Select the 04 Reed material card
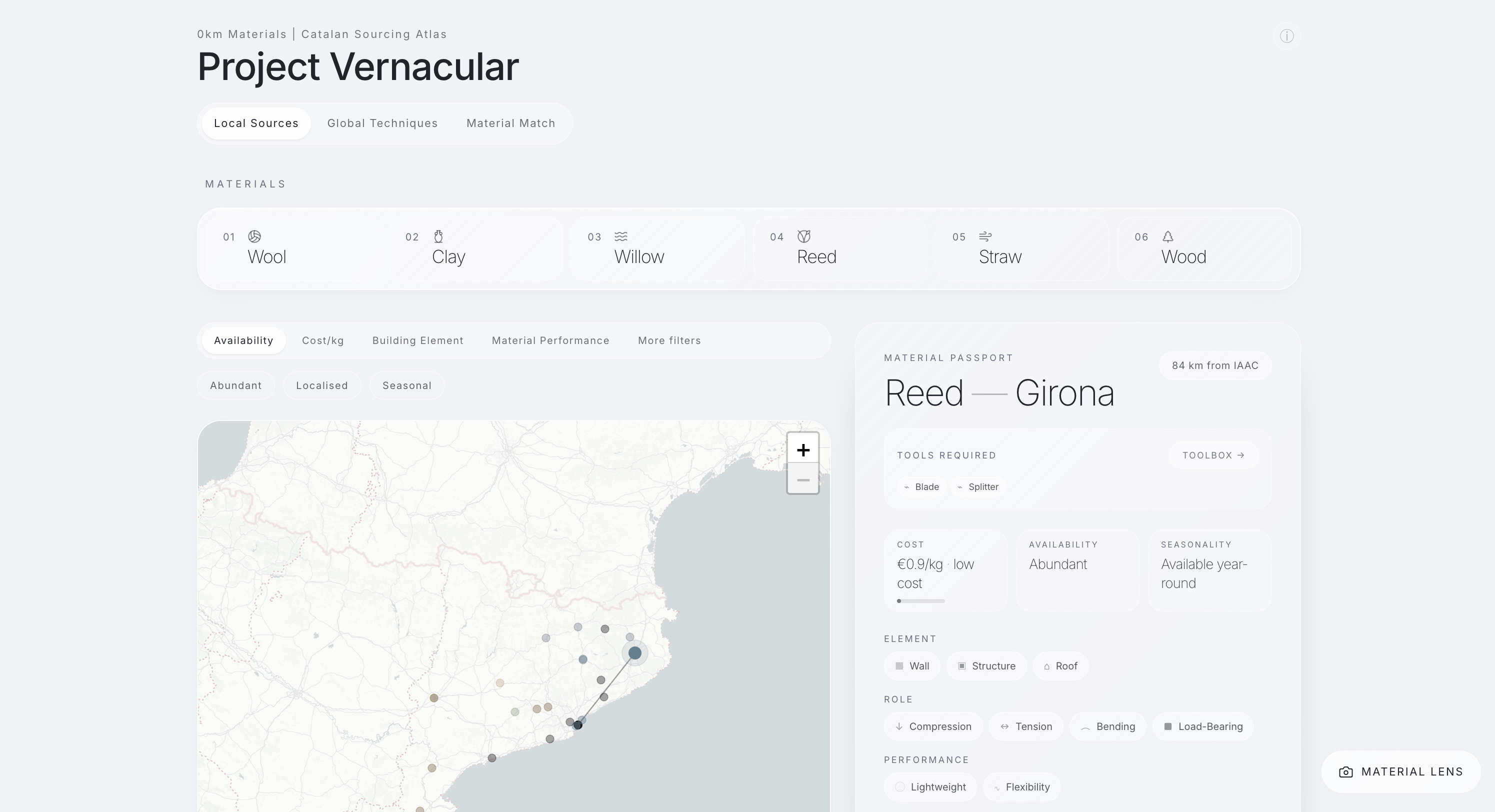 840,248
